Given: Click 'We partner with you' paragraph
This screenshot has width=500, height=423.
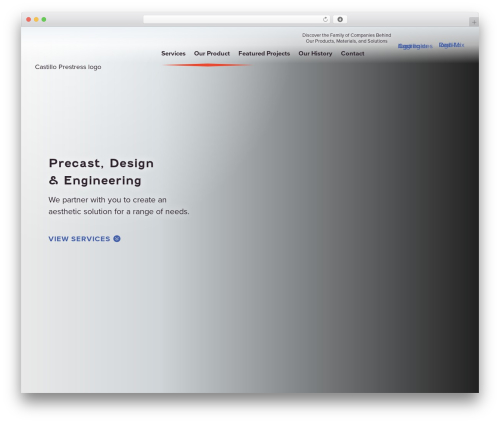Looking at the screenshot, I should pyautogui.click(x=119, y=206).
